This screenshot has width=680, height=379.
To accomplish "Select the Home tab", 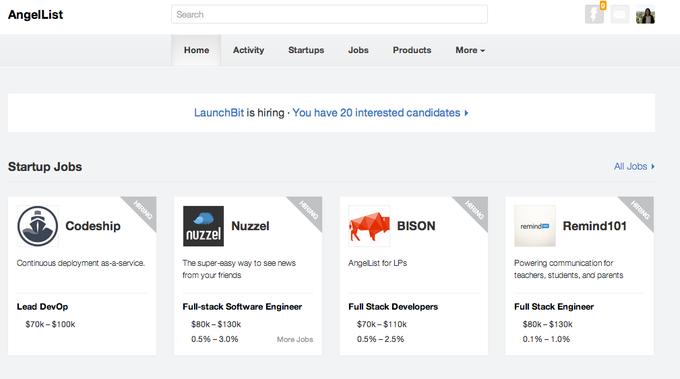I will (x=196, y=50).
